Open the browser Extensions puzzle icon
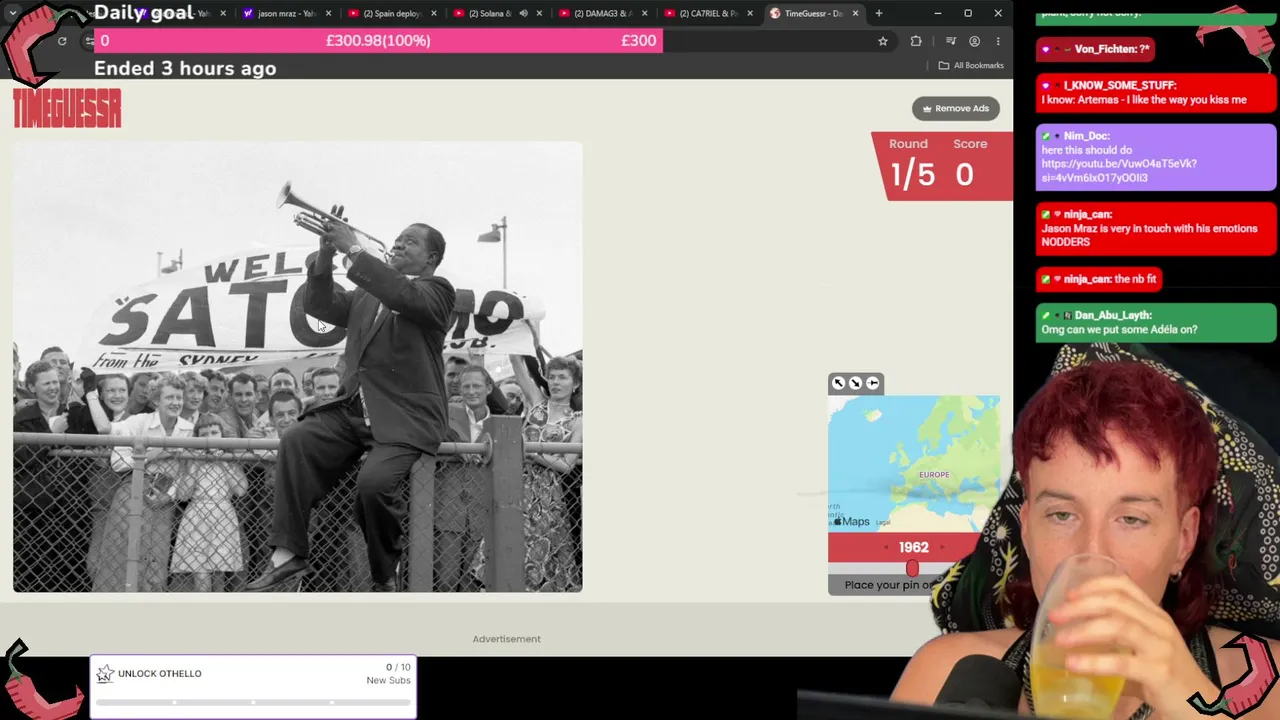This screenshot has height=720, width=1280. click(916, 41)
